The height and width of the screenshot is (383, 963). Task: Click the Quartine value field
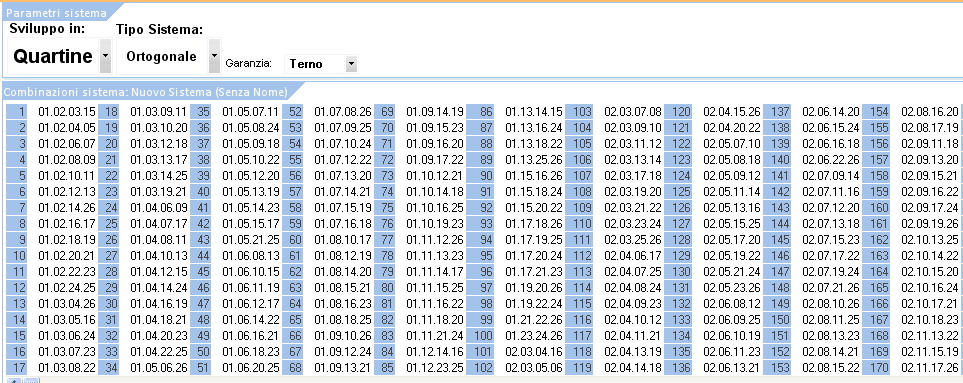pyautogui.click(x=53, y=56)
